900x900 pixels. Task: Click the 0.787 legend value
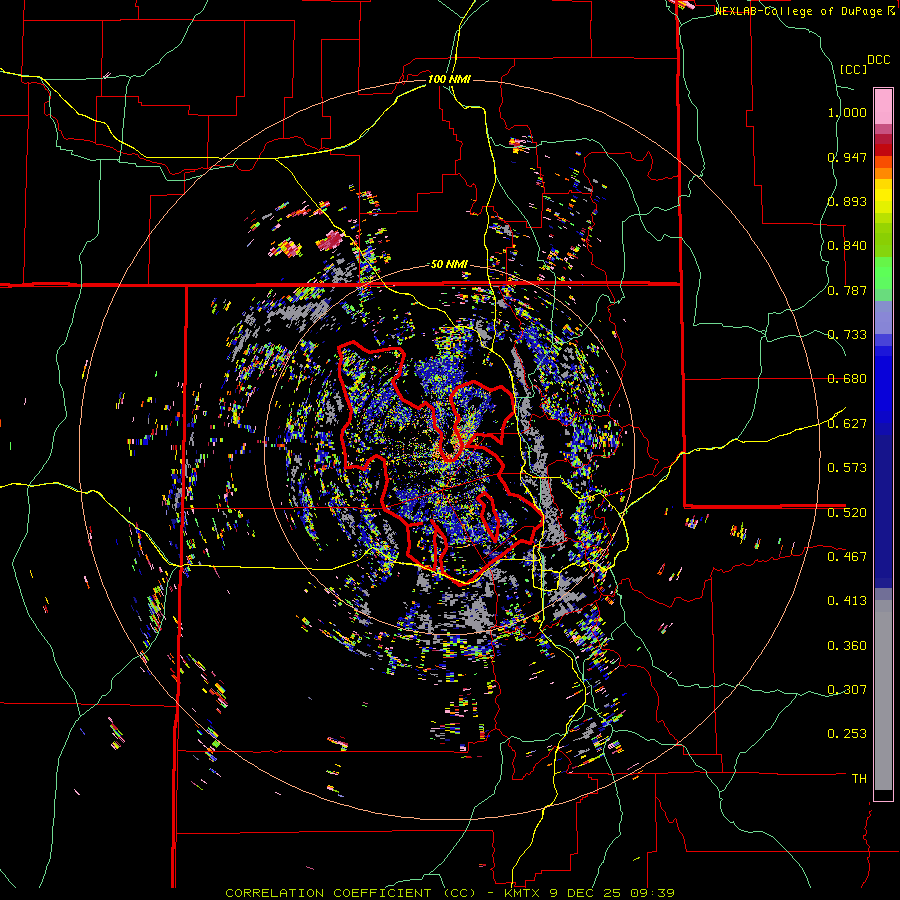pos(847,290)
